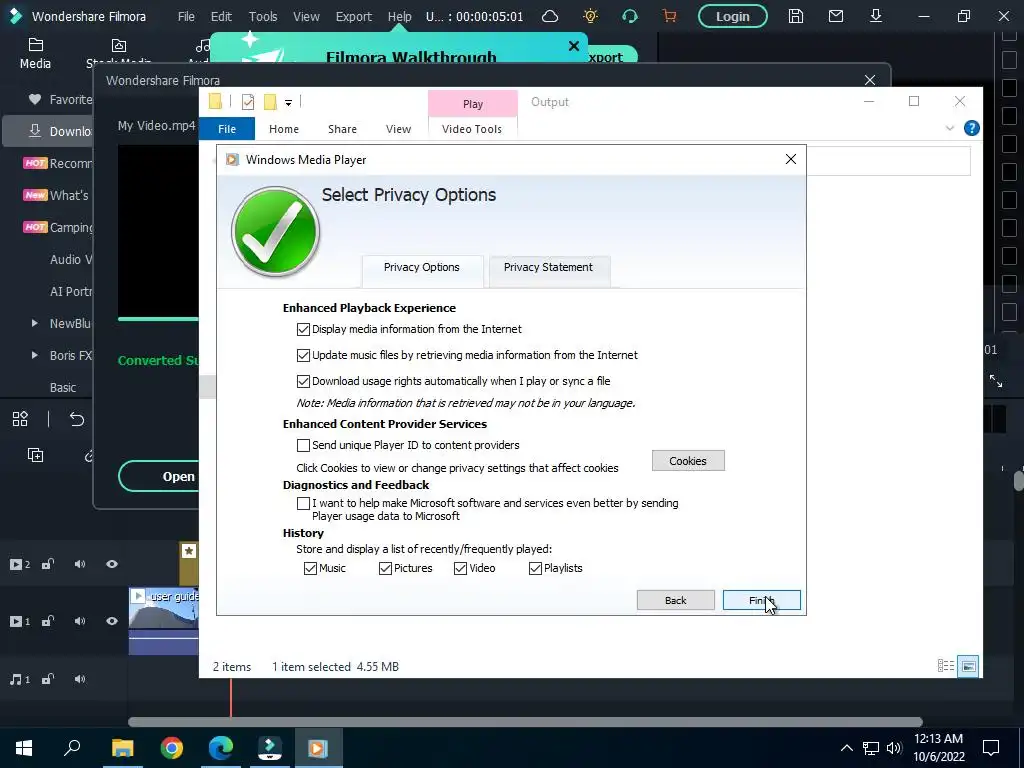The image size is (1024, 768).
Task: Uncheck Update music files by retrieving media information
Action: click(303, 355)
